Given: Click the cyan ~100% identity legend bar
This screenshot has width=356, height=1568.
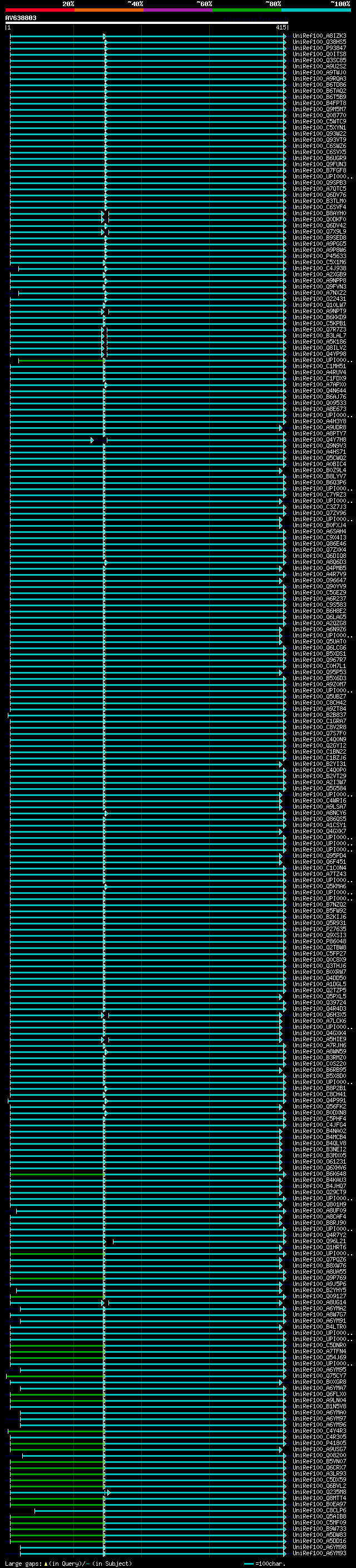Looking at the screenshot, I should (316, 10).
